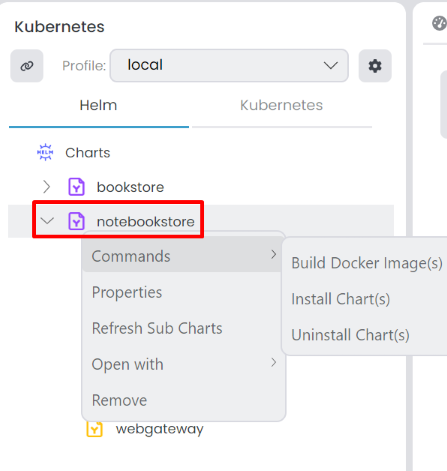Switch to the Helm tab
This screenshot has width=447, height=471.
click(99, 105)
